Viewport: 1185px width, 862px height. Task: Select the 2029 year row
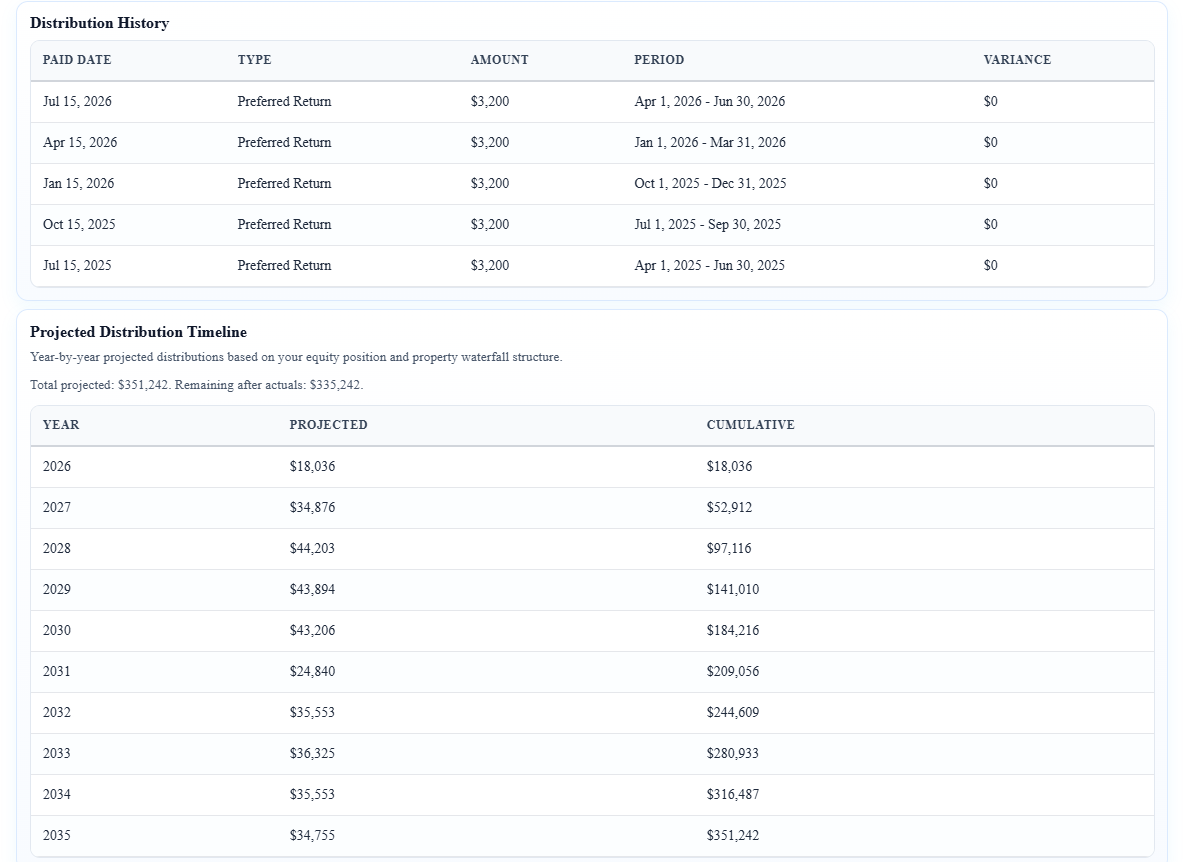click(x=592, y=589)
